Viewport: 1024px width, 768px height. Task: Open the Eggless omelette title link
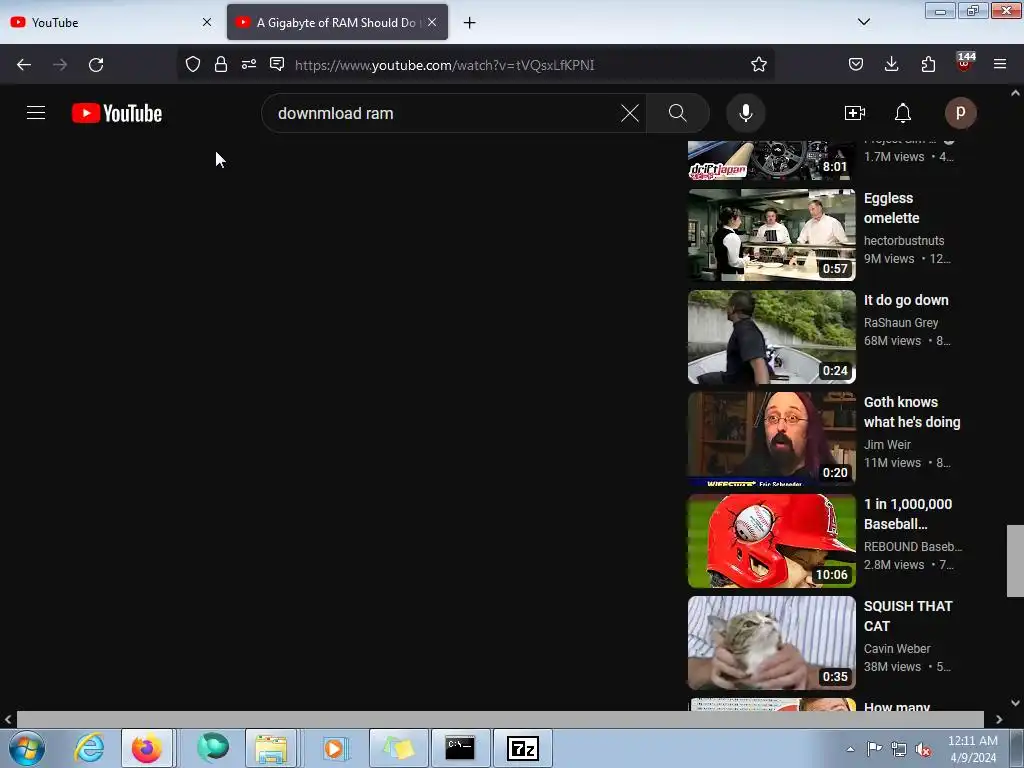click(x=891, y=208)
